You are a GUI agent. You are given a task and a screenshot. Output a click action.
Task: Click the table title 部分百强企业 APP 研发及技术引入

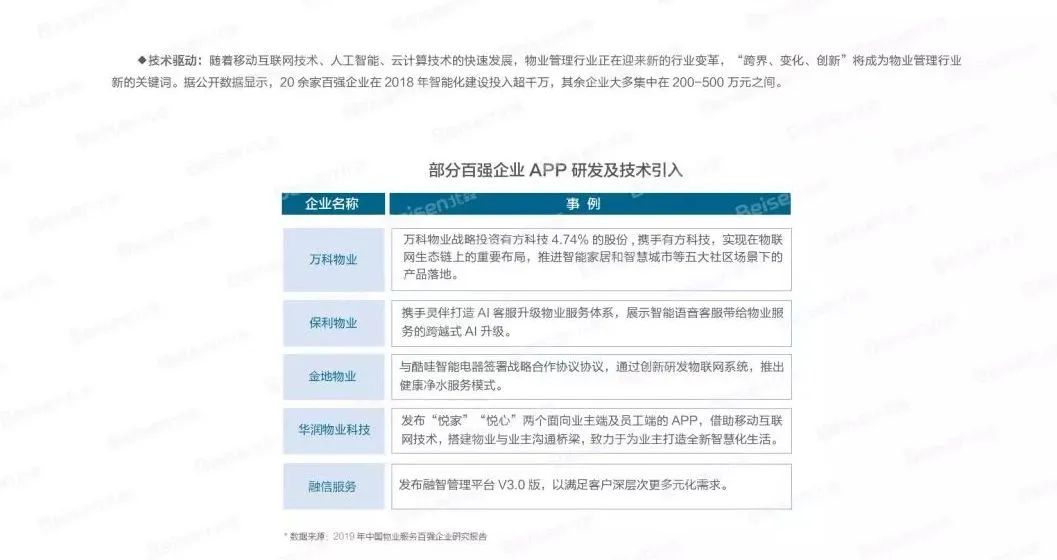(555, 170)
